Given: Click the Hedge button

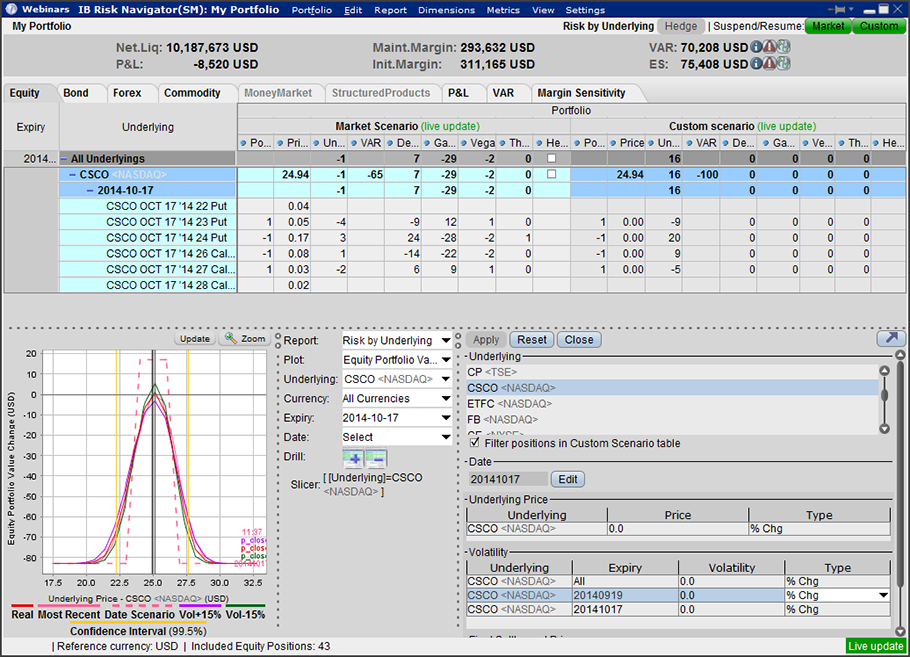Looking at the screenshot, I should point(681,26).
